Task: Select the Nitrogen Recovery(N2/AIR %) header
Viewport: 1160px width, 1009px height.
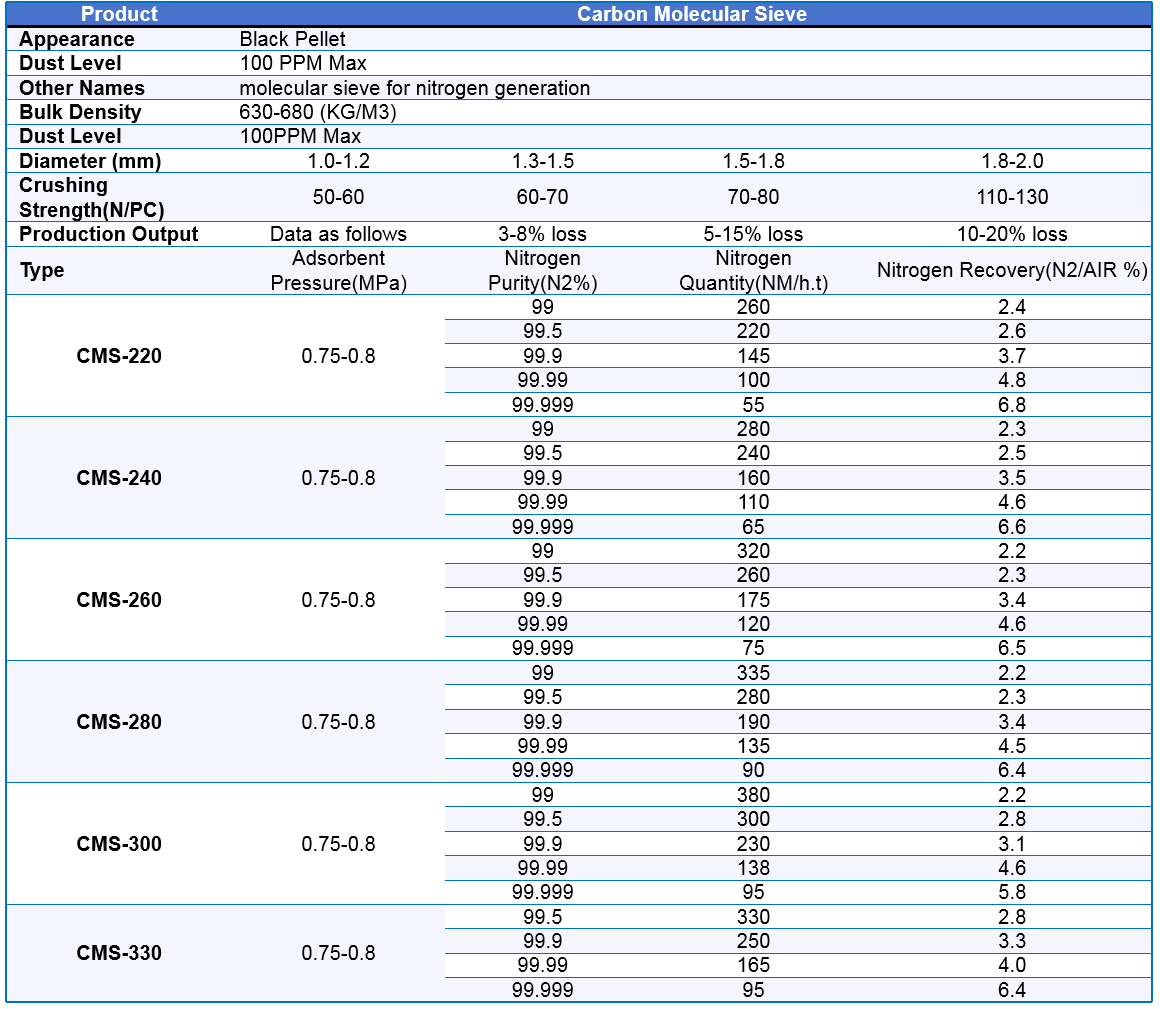Action: [x=1012, y=270]
